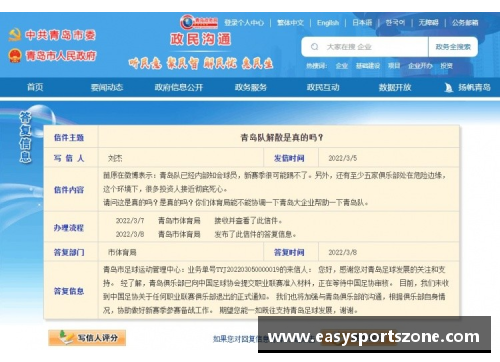Click hot keyword 企业开办
Viewport: 500px width, 362px height.
point(420,66)
